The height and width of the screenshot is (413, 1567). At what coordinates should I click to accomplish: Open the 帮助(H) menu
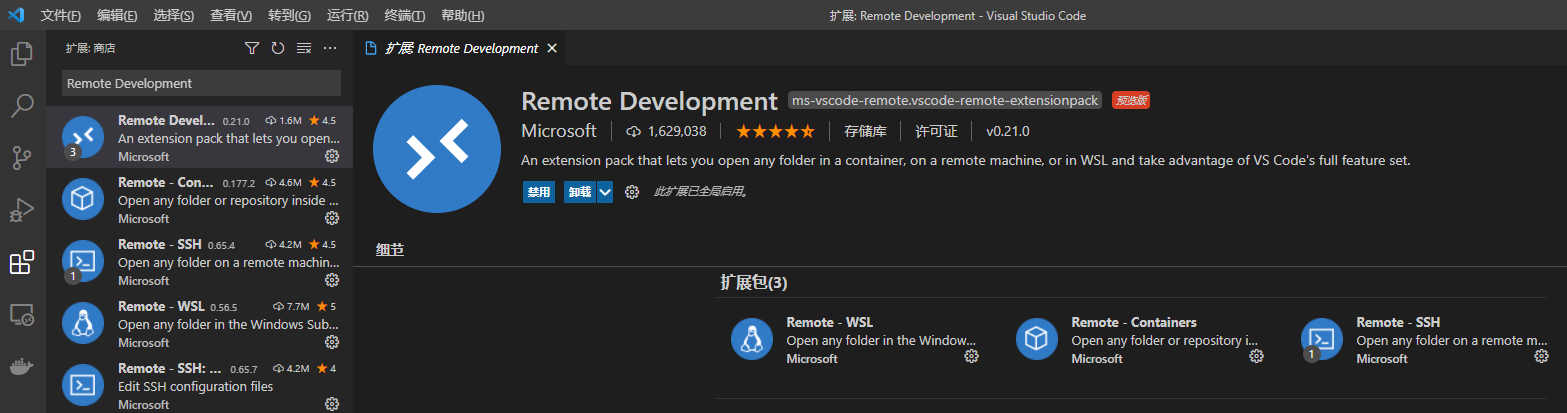pyautogui.click(x=462, y=16)
